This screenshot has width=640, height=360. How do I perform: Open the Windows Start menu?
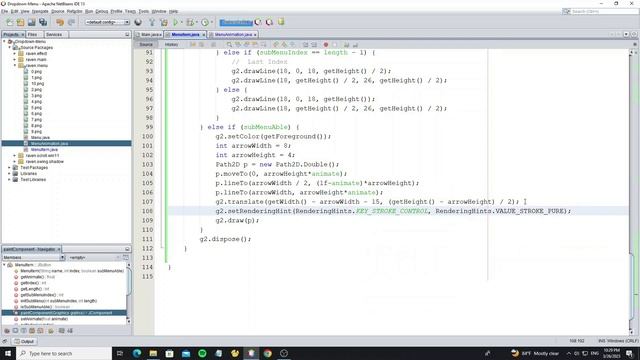point(8,353)
